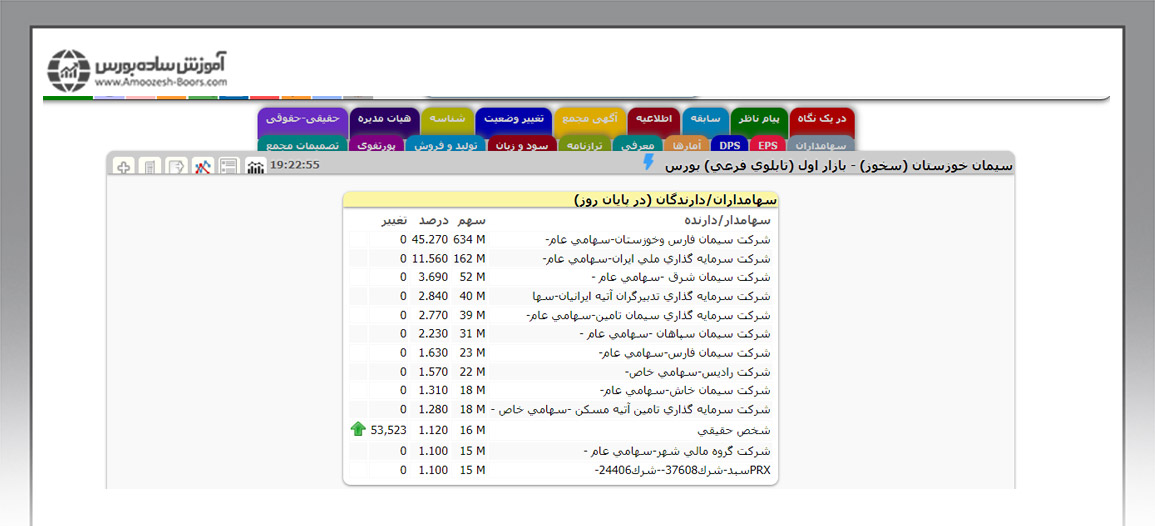Click the document arrow export icon
This screenshot has height=526, width=1155.
176,166
